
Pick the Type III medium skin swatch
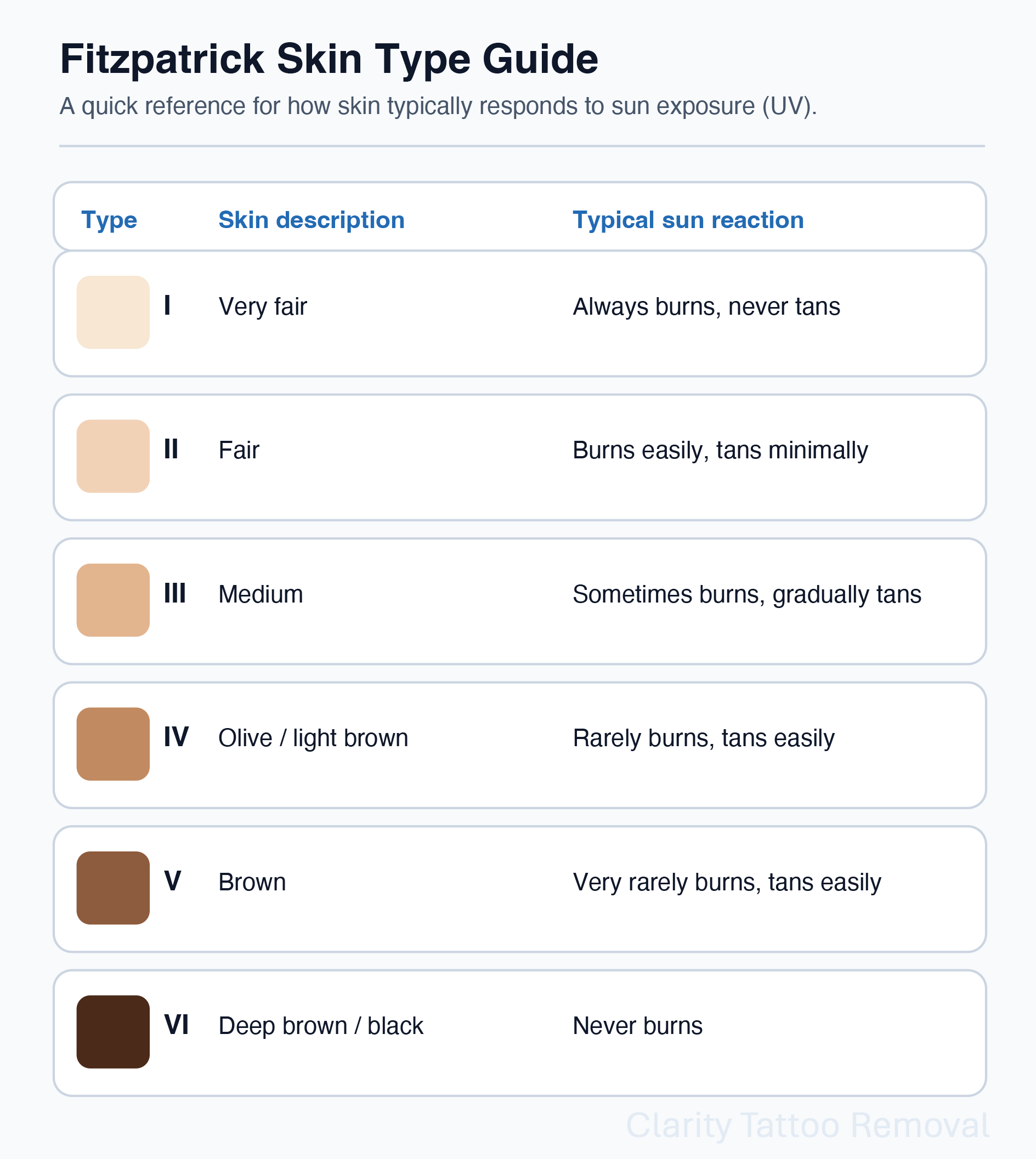(114, 600)
